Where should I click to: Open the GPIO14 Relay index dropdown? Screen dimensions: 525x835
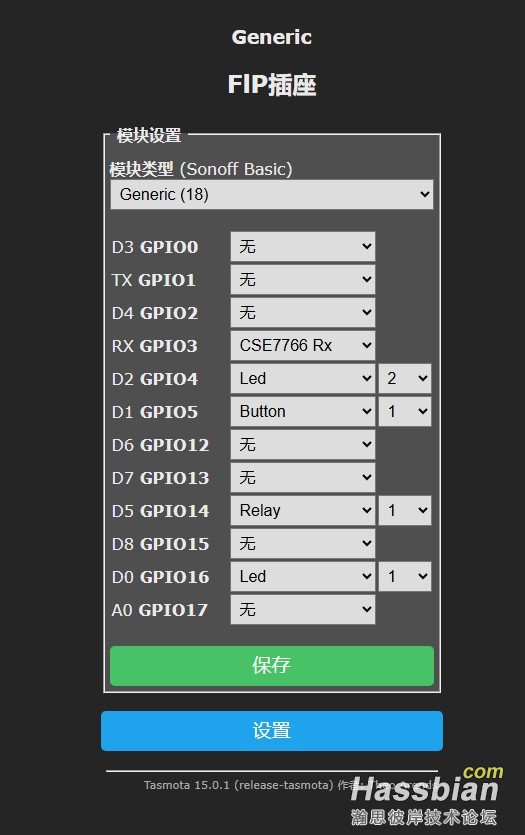pos(405,511)
